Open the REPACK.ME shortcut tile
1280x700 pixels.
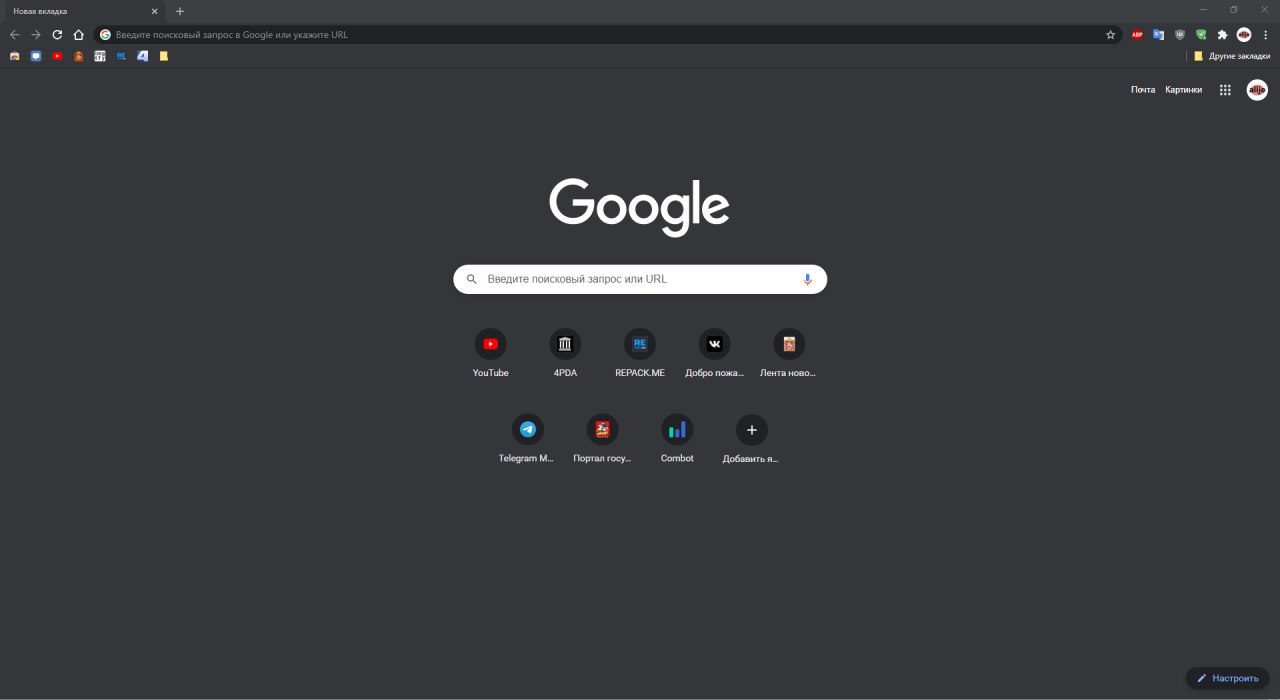pyautogui.click(x=640, y=353)
